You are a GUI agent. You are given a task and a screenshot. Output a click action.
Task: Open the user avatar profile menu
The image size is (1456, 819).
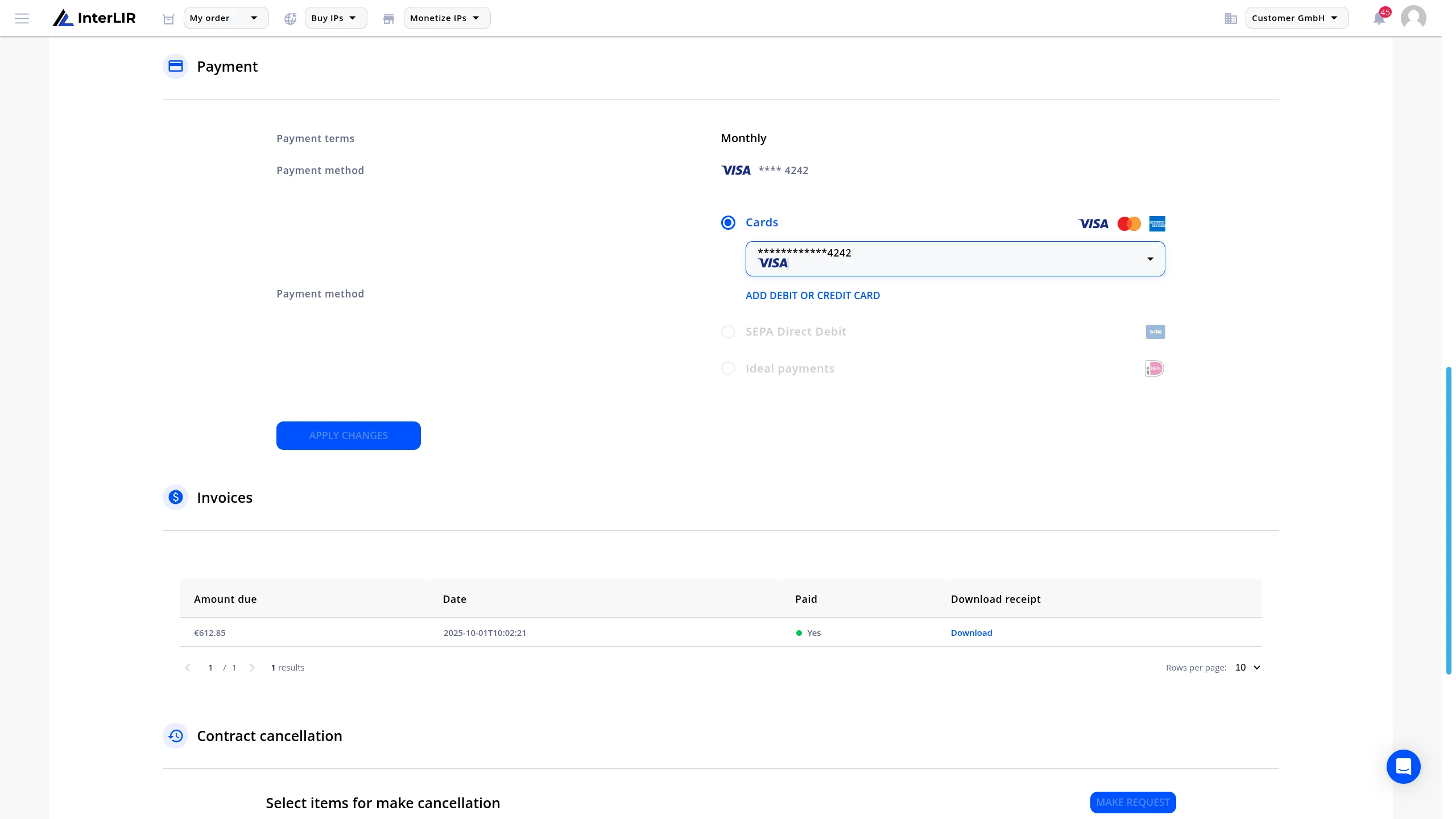click(x=1413, y=18)
